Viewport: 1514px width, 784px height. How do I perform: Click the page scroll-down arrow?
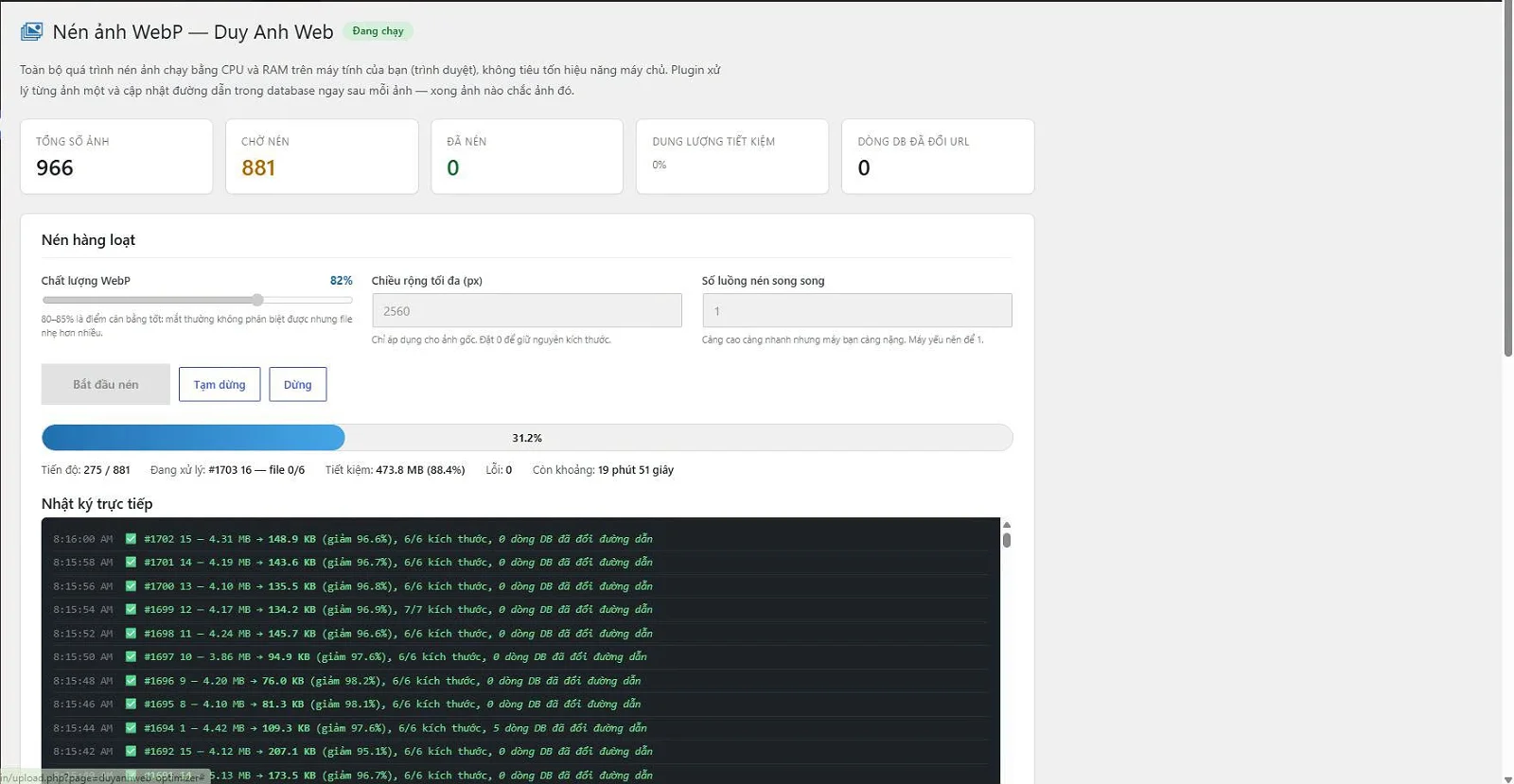(x=1508, y=779)
